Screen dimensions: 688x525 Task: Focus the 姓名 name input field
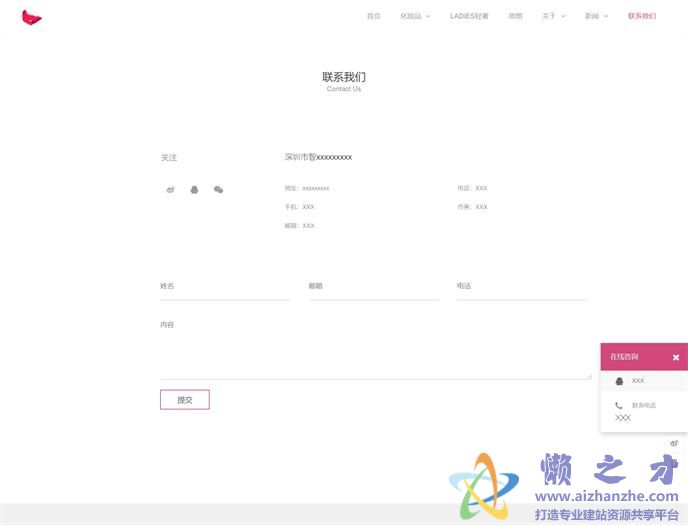pos(225,288)
